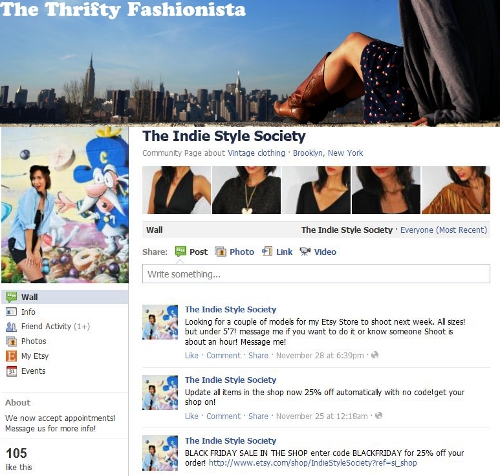500x476 pixels.
Task: Switch wall filter to Everyone (Most Recent)
Action: coord(443,230)
